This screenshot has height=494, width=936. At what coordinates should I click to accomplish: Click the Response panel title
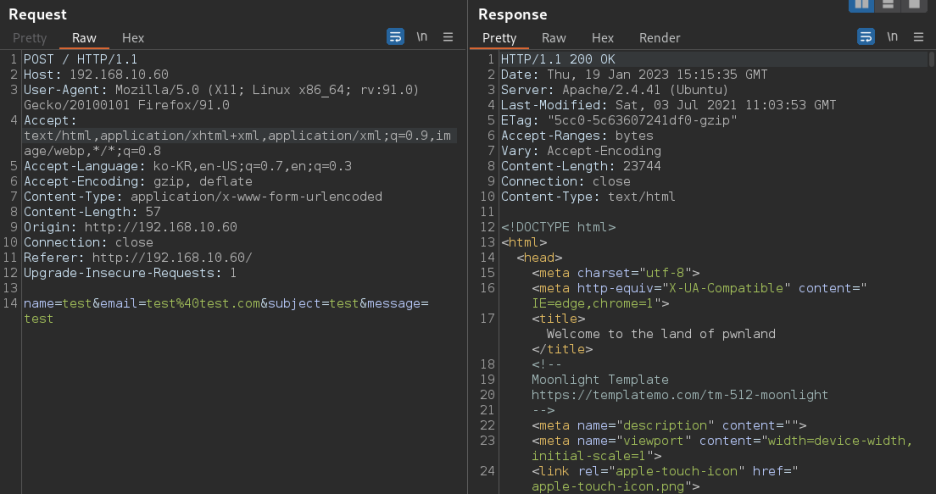[x=512, y=14]
